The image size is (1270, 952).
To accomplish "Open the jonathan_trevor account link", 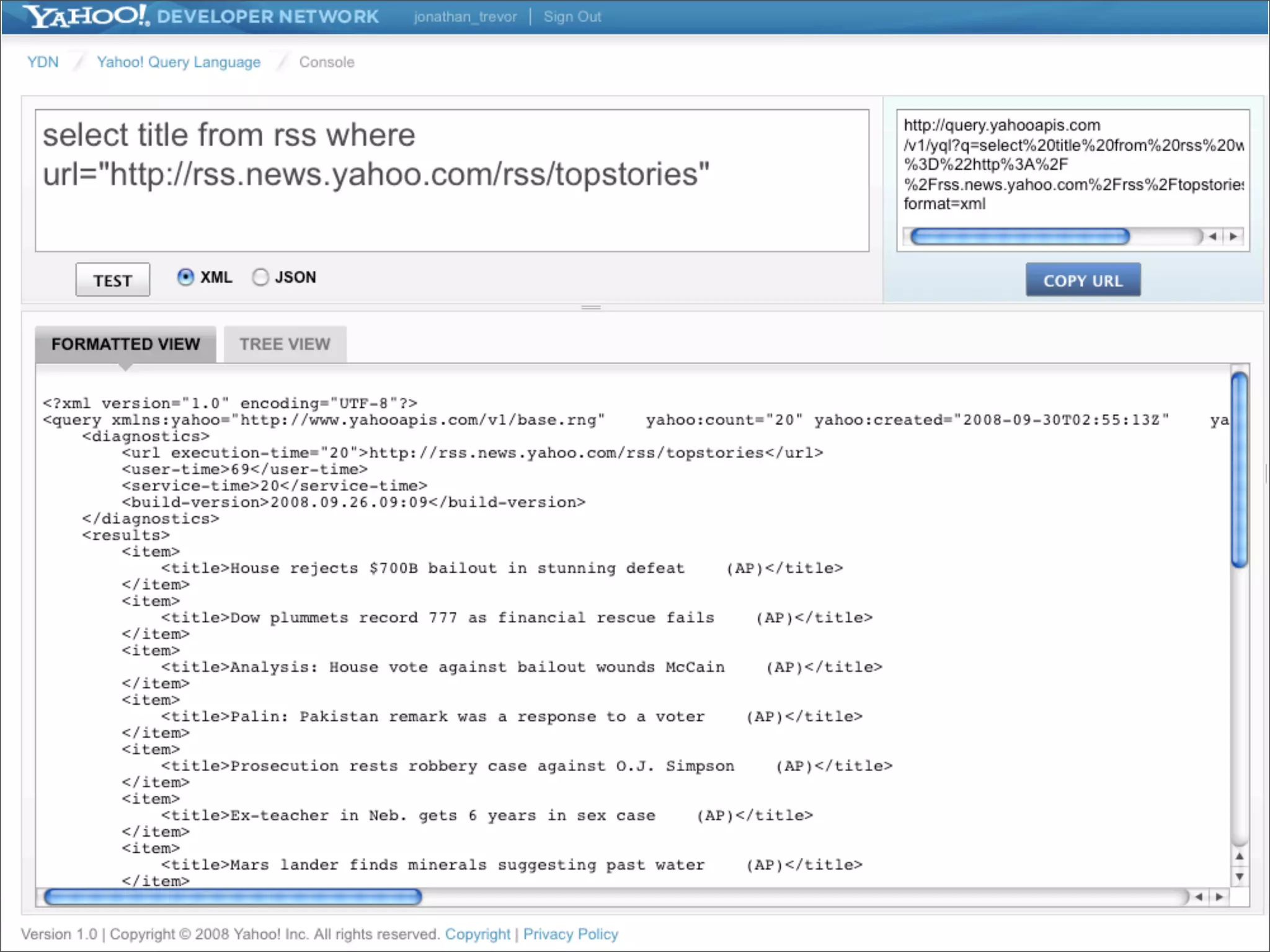I will [465, 17].
